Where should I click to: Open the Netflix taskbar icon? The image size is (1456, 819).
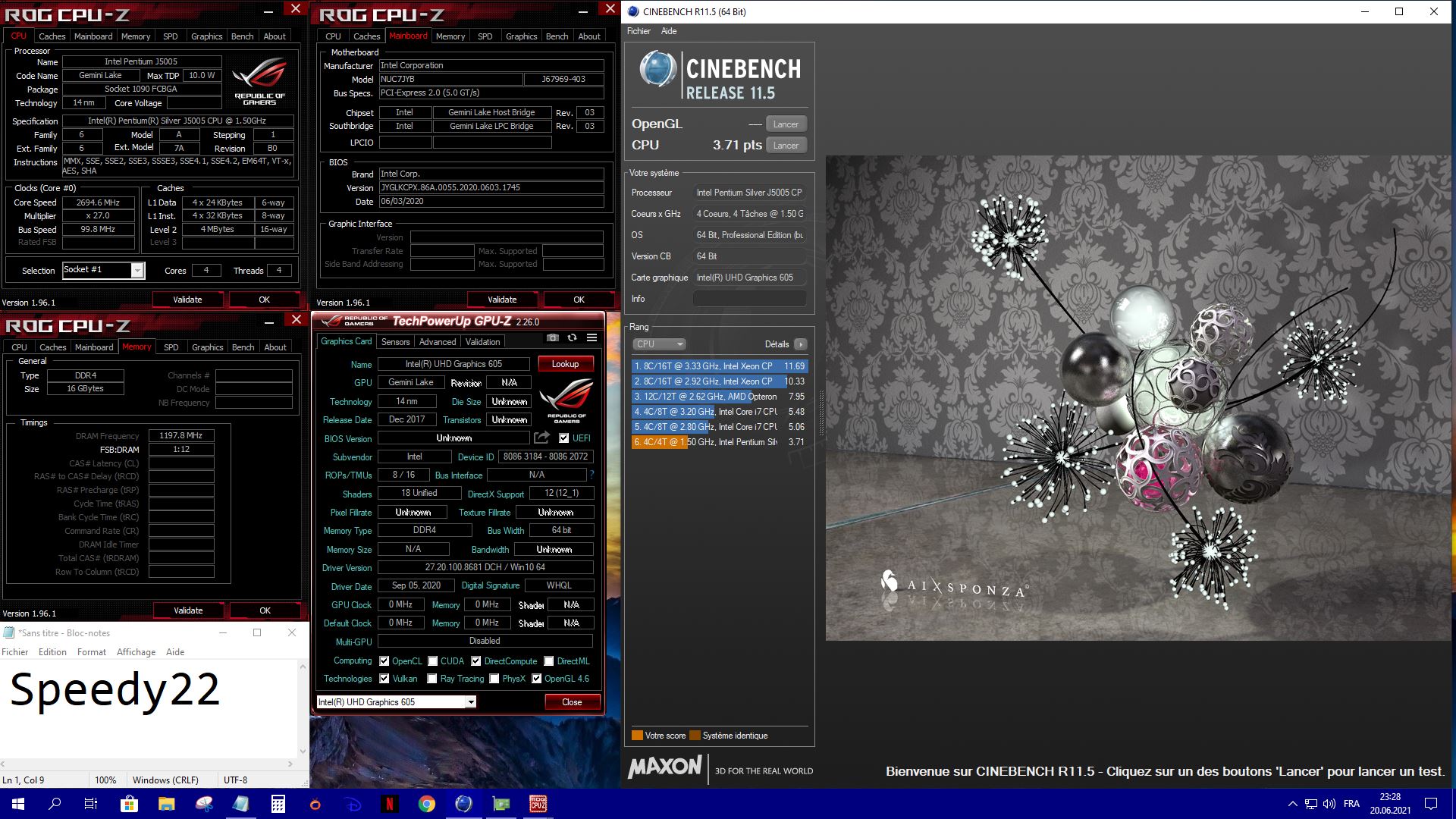tap(389, 804)
